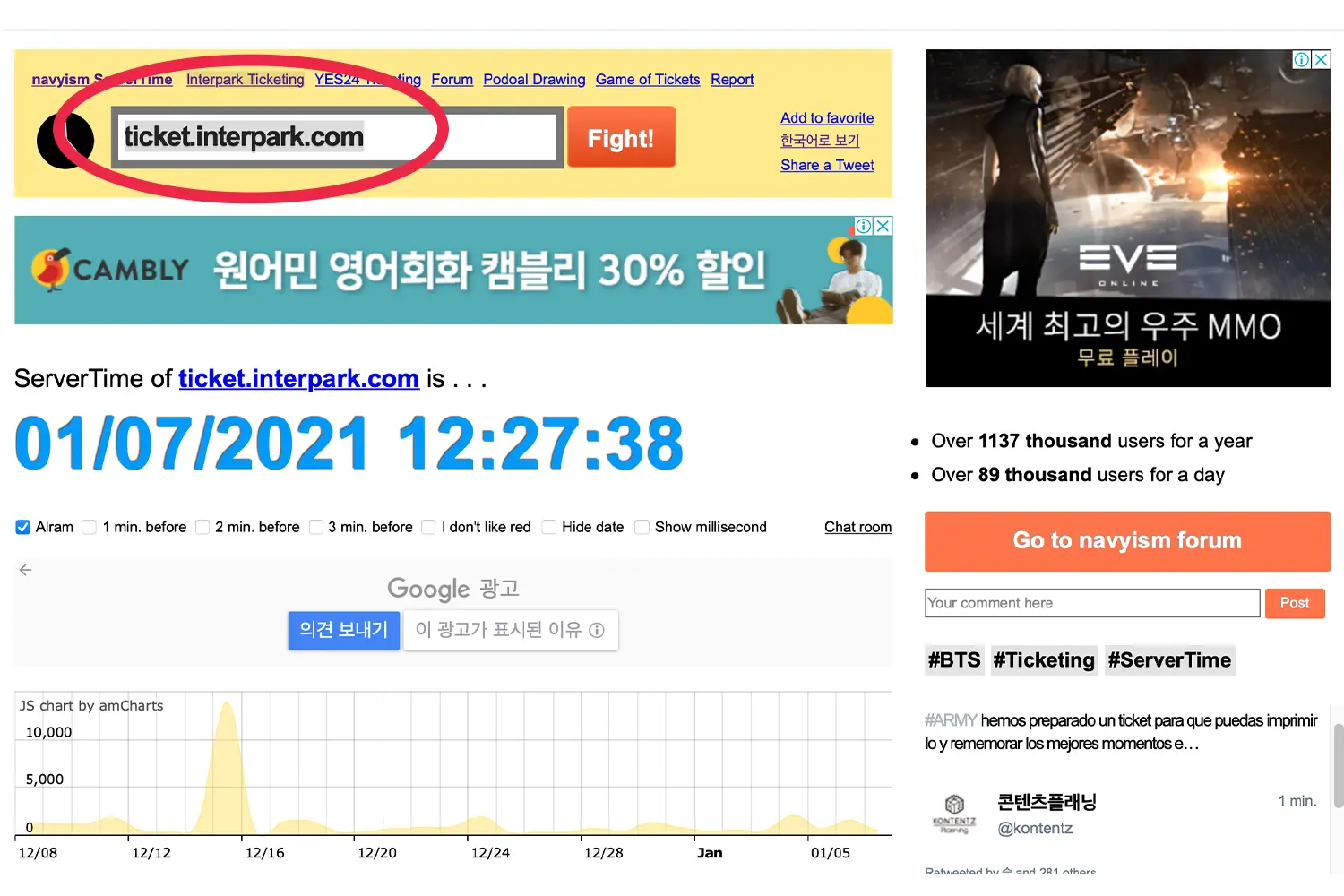1344x896 pixels.
Task: Toggle the Show millisecond checkbox
Action: [642, 527]
